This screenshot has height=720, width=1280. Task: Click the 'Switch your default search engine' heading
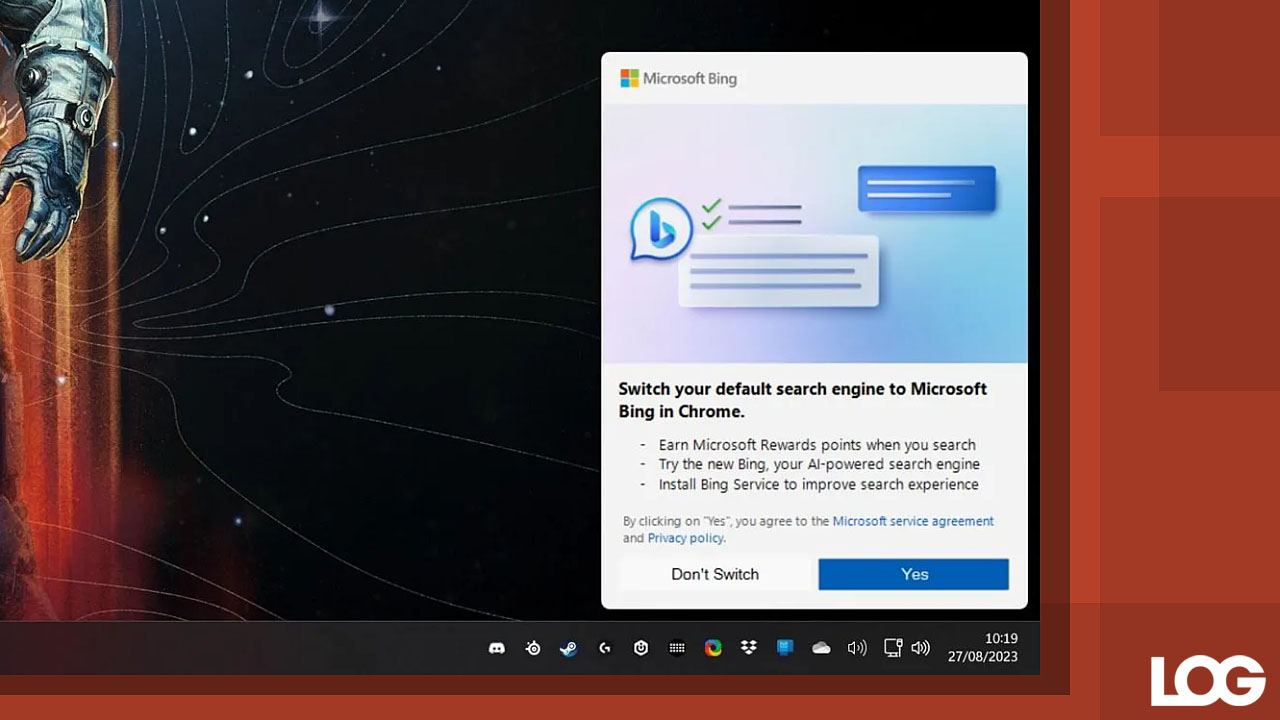(803, 400)
